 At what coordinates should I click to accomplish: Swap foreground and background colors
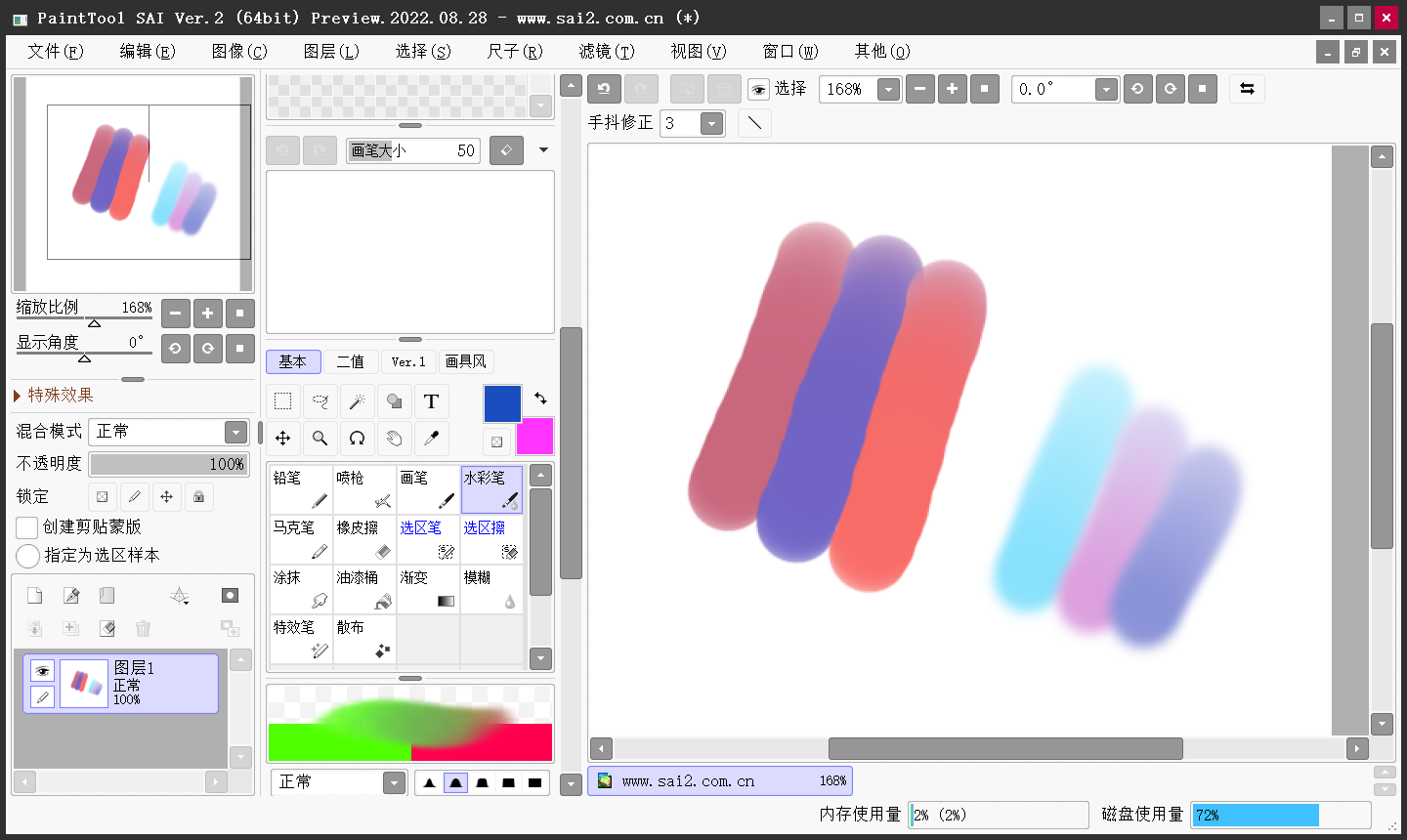coord(540,399)
